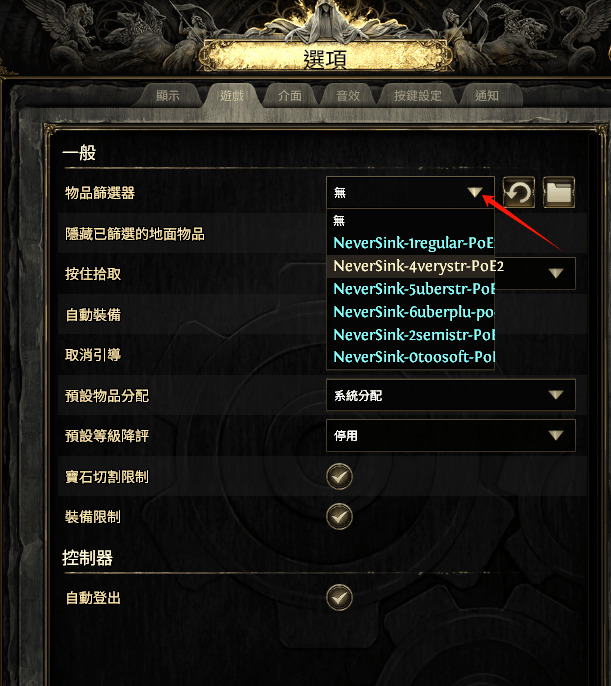Toggle 寶石切割限制 checkbox
611x686 pixels.
339,476
